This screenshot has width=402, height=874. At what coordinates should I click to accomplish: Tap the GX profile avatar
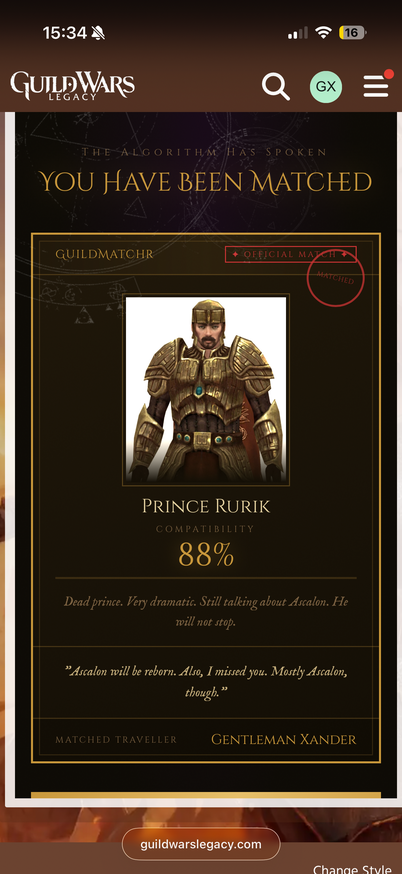[326, 86]
